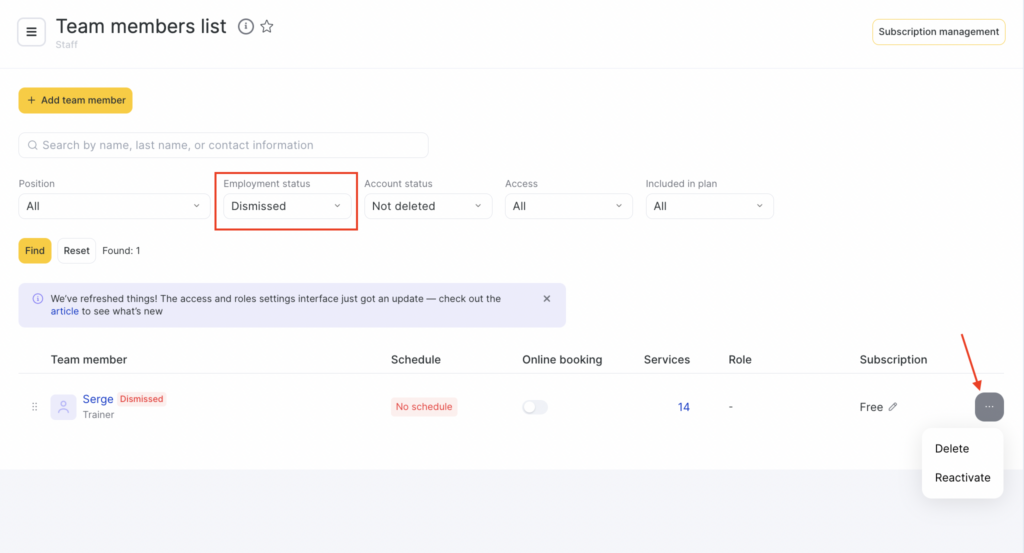Click the Add team member button
This screenshot has height=553, width=1024.
point(75,100)
